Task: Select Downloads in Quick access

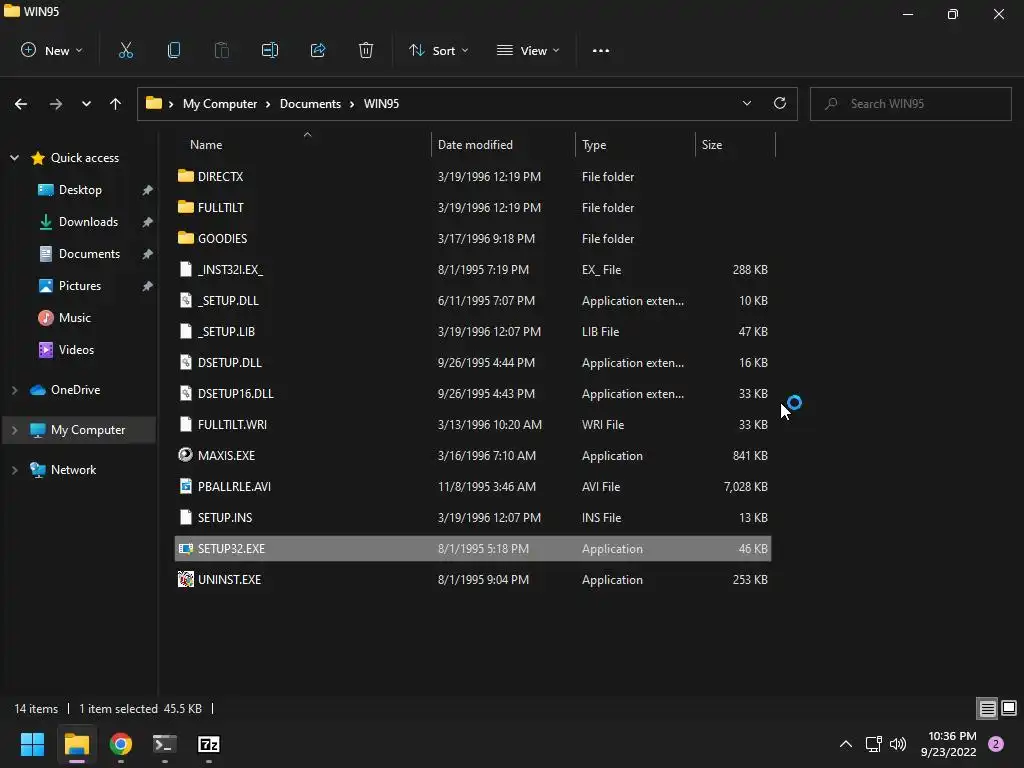Action: (88, 221)
